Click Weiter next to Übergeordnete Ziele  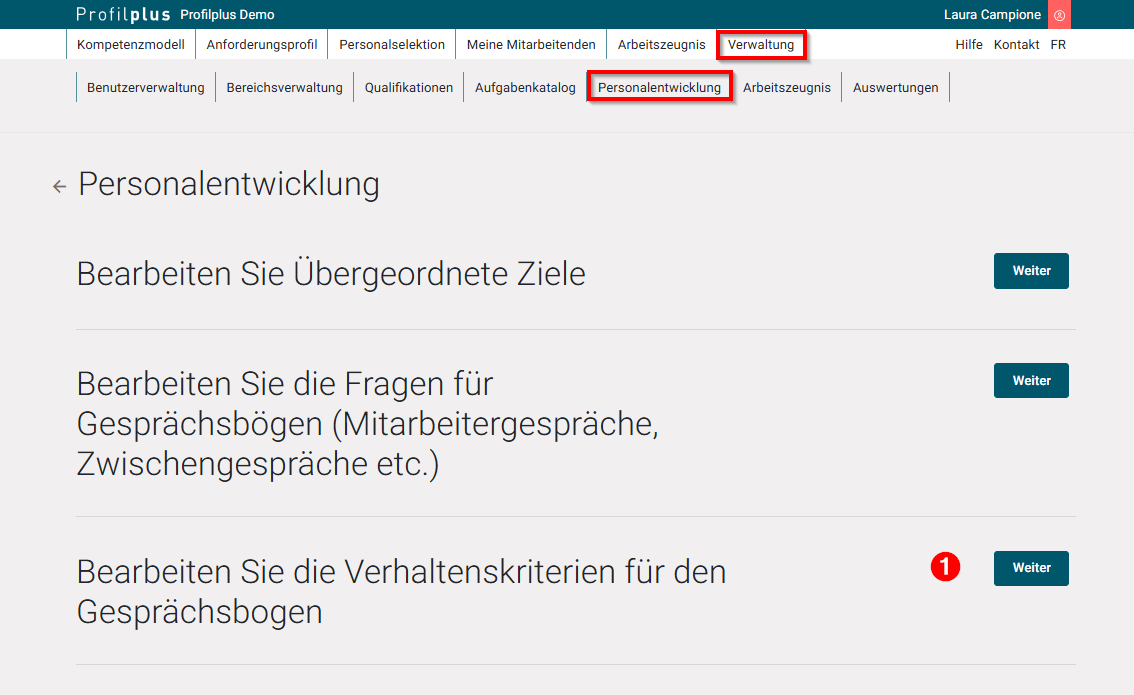coord(1031,270)
